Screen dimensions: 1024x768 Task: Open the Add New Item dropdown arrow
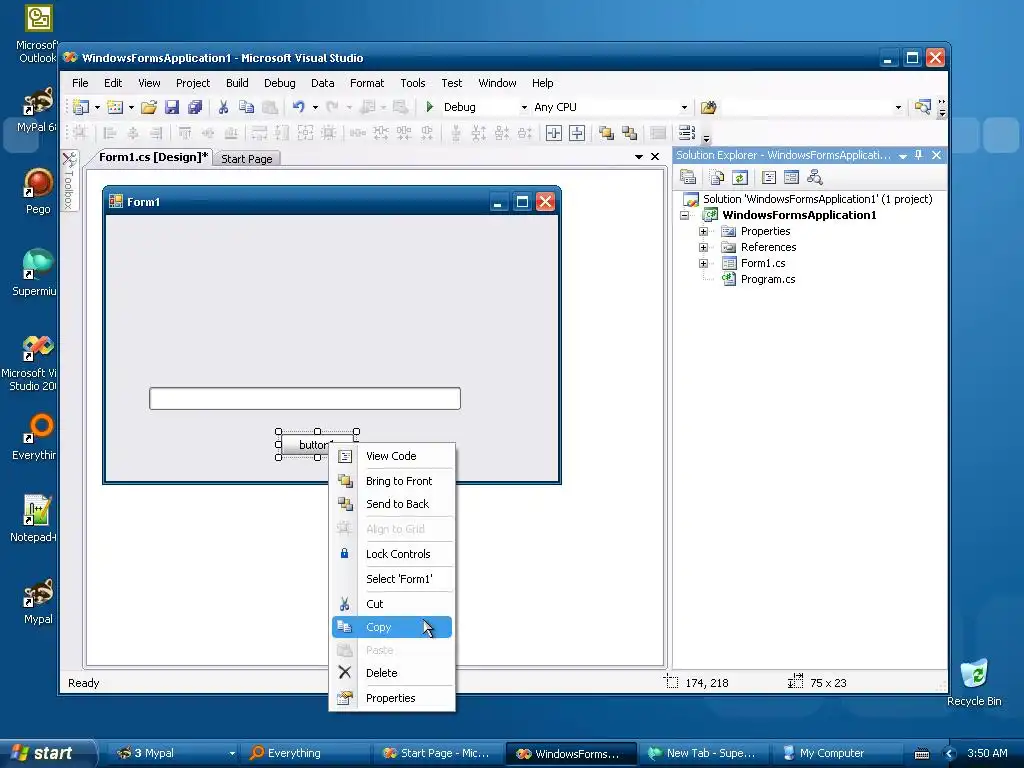(131, 108)
